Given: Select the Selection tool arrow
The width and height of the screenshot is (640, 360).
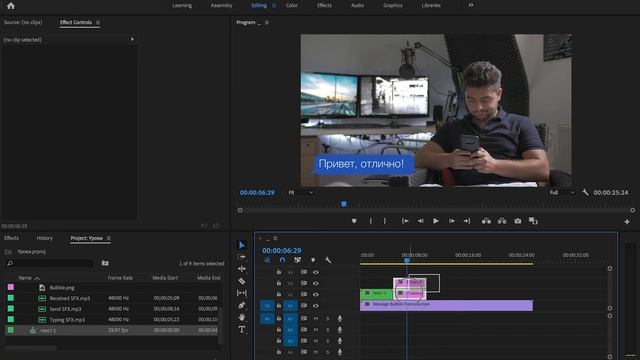Looking at the screenshot, I should 242,245.
